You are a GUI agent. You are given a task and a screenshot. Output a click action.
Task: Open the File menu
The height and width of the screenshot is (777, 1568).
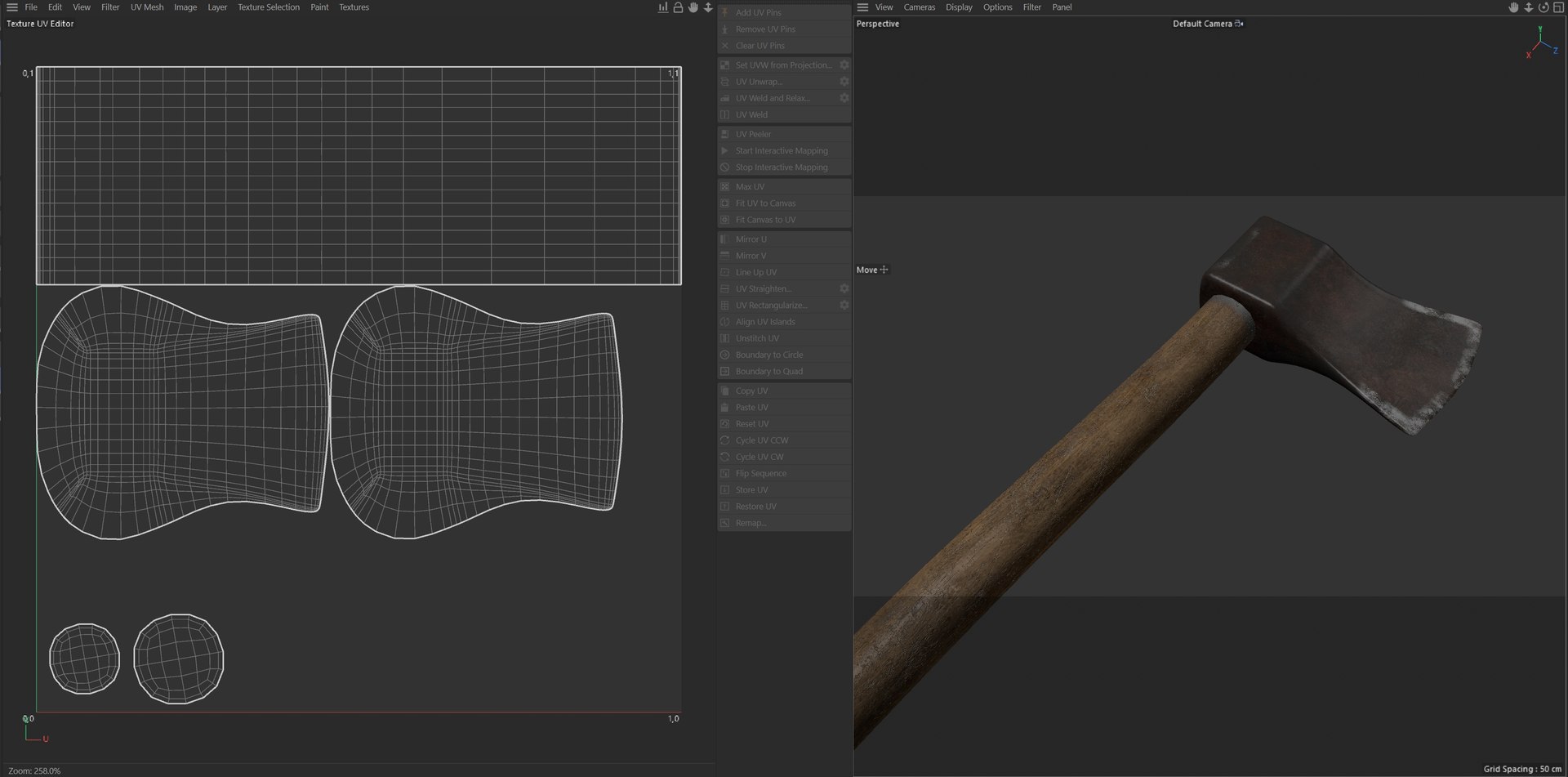coord(31,7)
